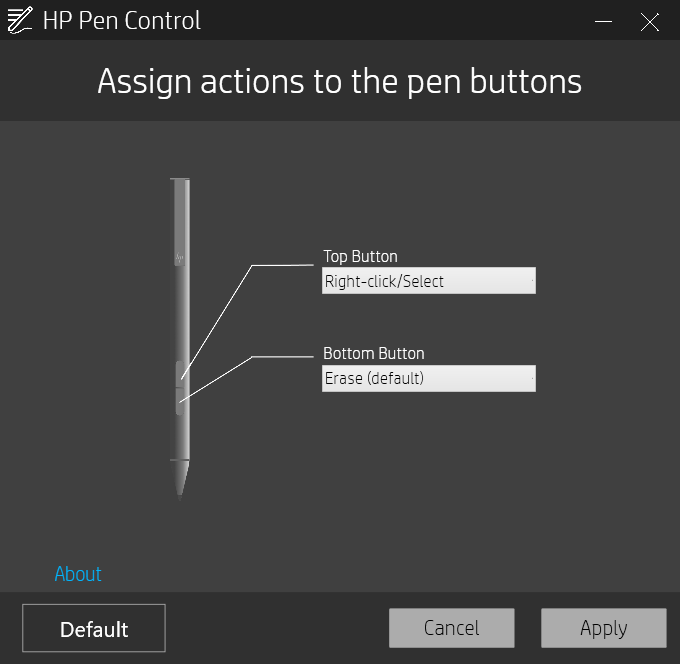The width and height of the screenshot is (680, 664).
Task: Click the HP Pen Control app icon
Action: (x=20, y=20)
